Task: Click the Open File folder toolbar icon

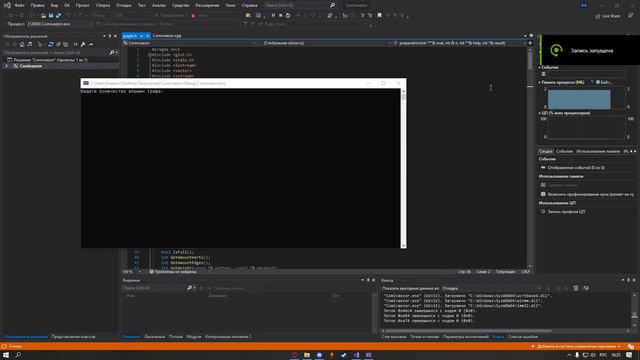Action: [x=43, y=16]
